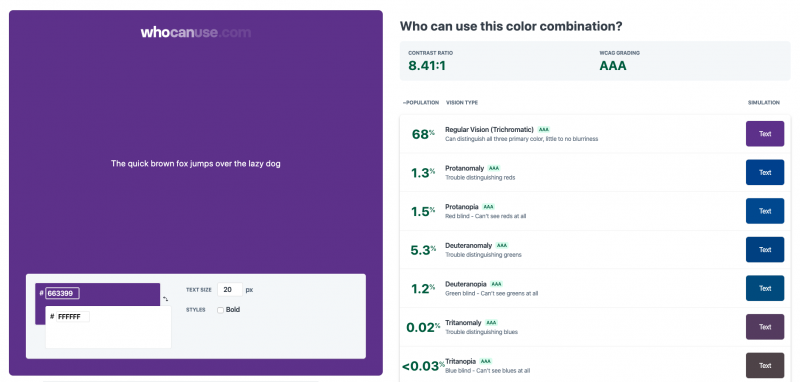Screen dimensions: 800x382
Task: Click the quick brown fox preview sentence
Action: (x=196, y=164)
